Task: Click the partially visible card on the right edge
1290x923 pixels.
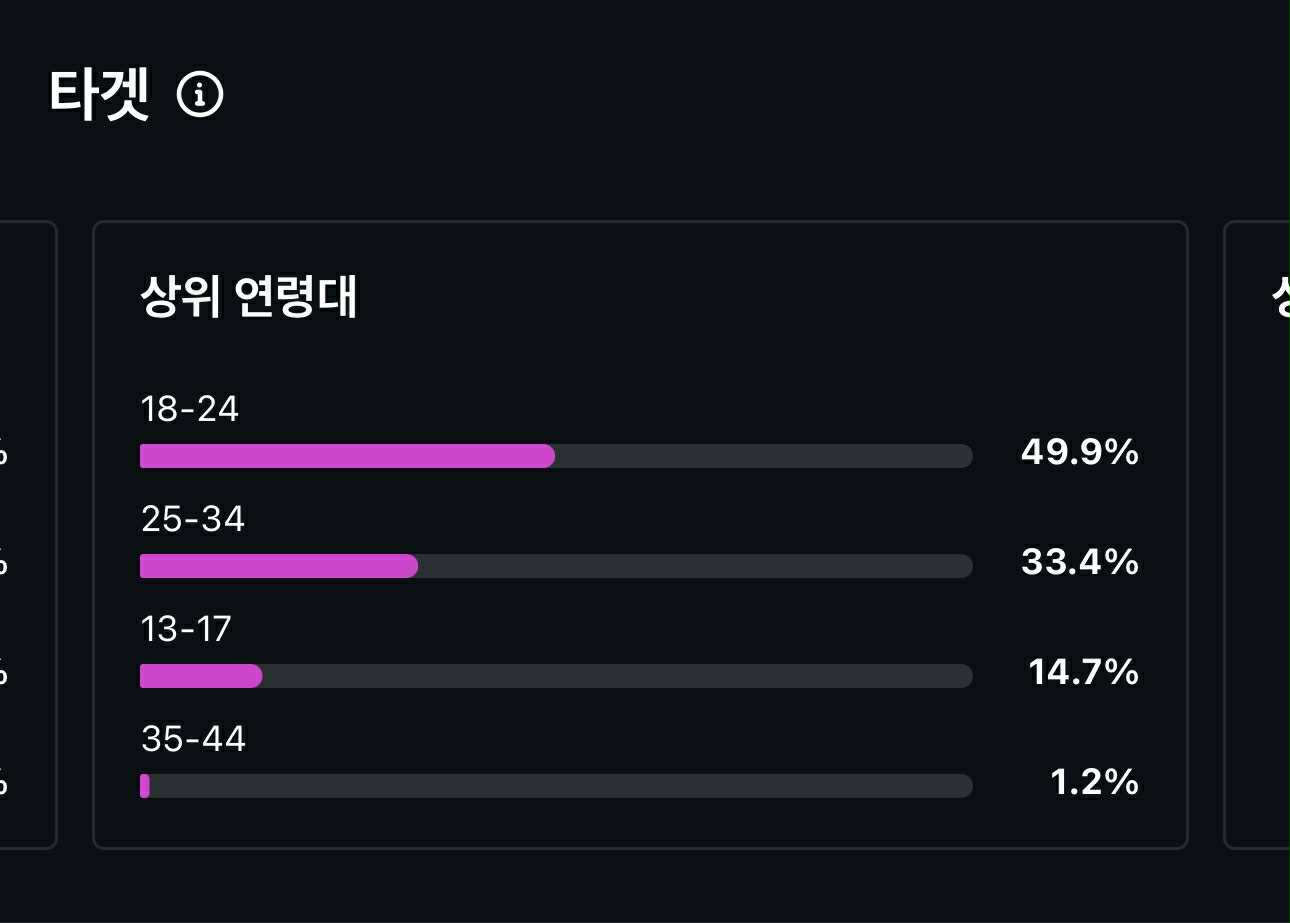Action: pyautogui.click(x=1259, y=534)
